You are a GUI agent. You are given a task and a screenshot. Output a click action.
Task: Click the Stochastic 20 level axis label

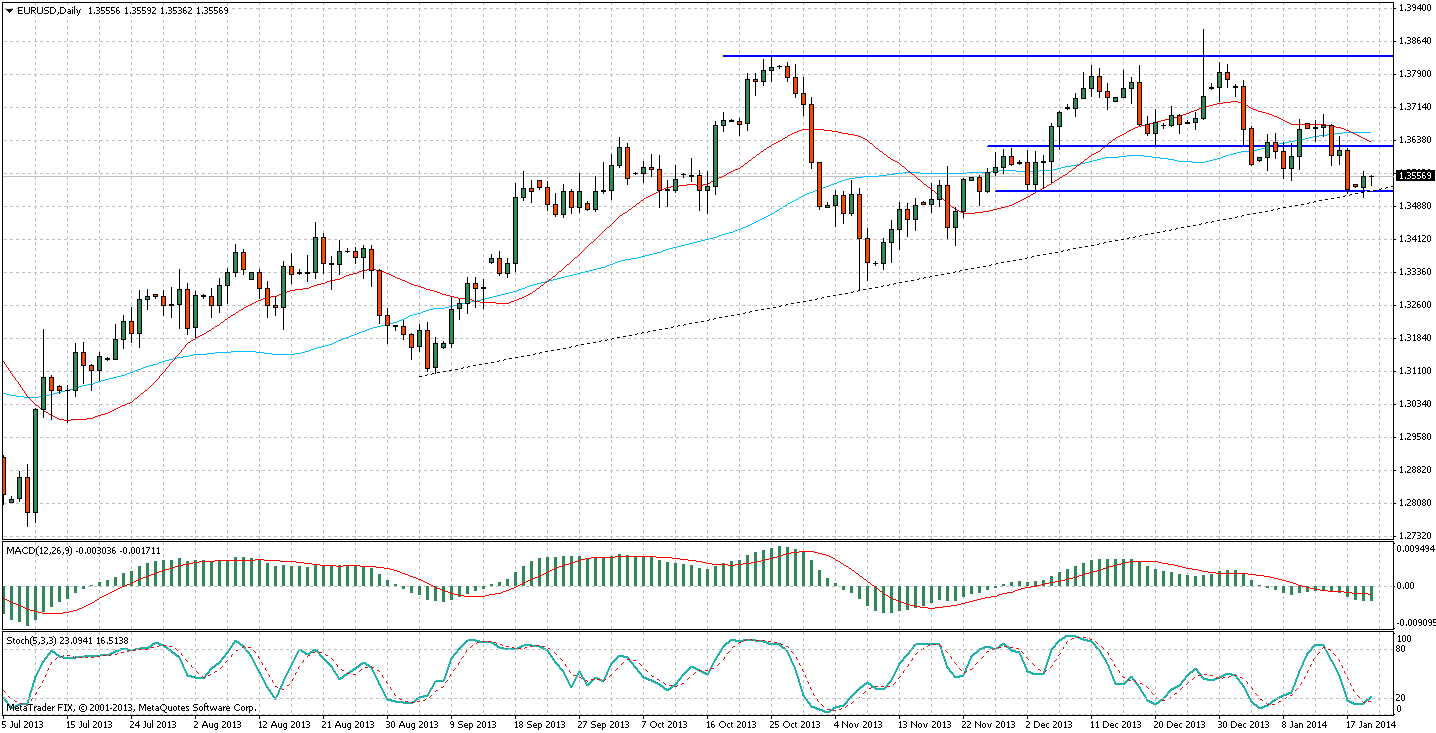click(x=1405, y=698)
